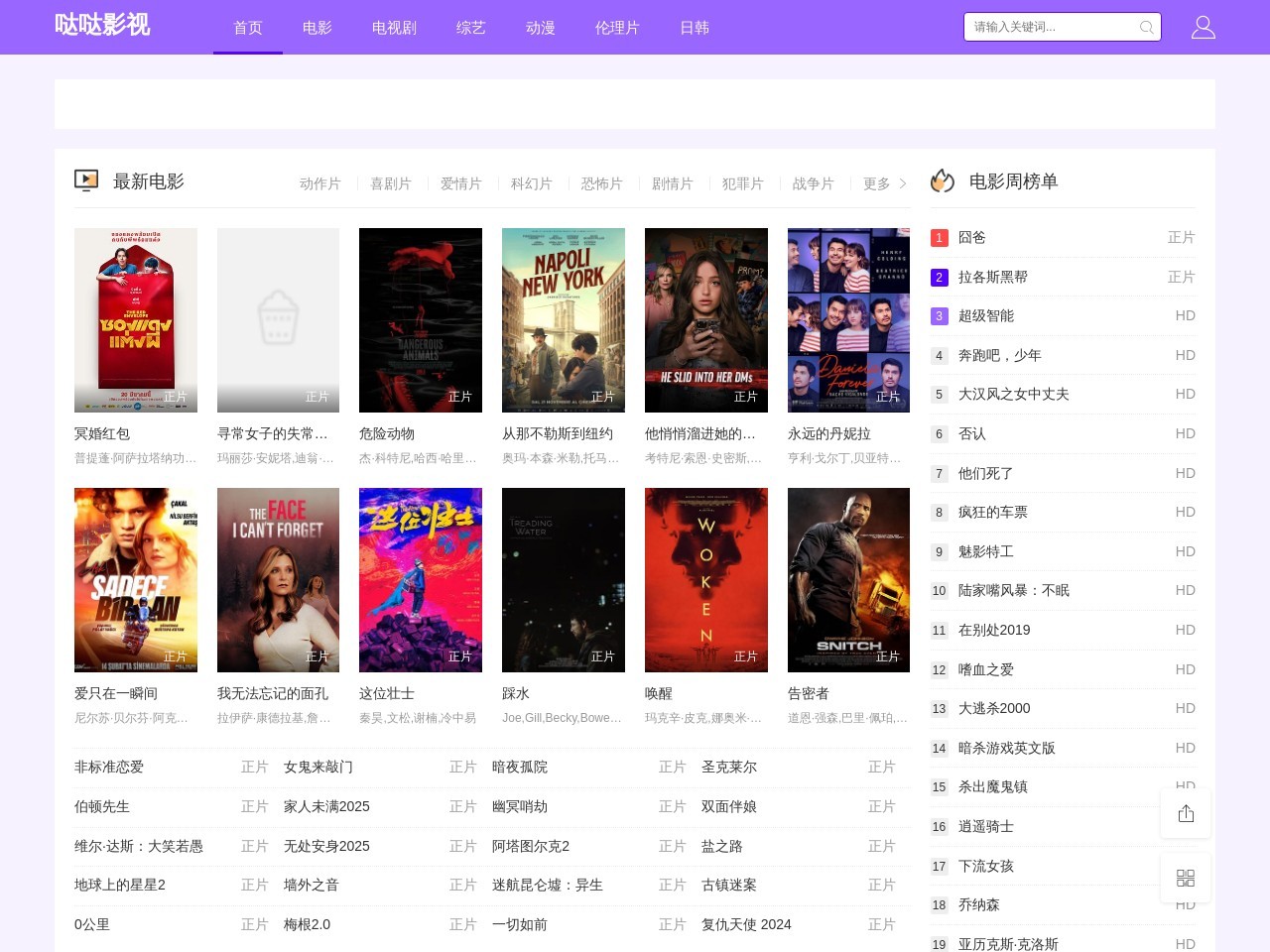
Task: Open the 电影 nav tab
Action: point(317,28)
